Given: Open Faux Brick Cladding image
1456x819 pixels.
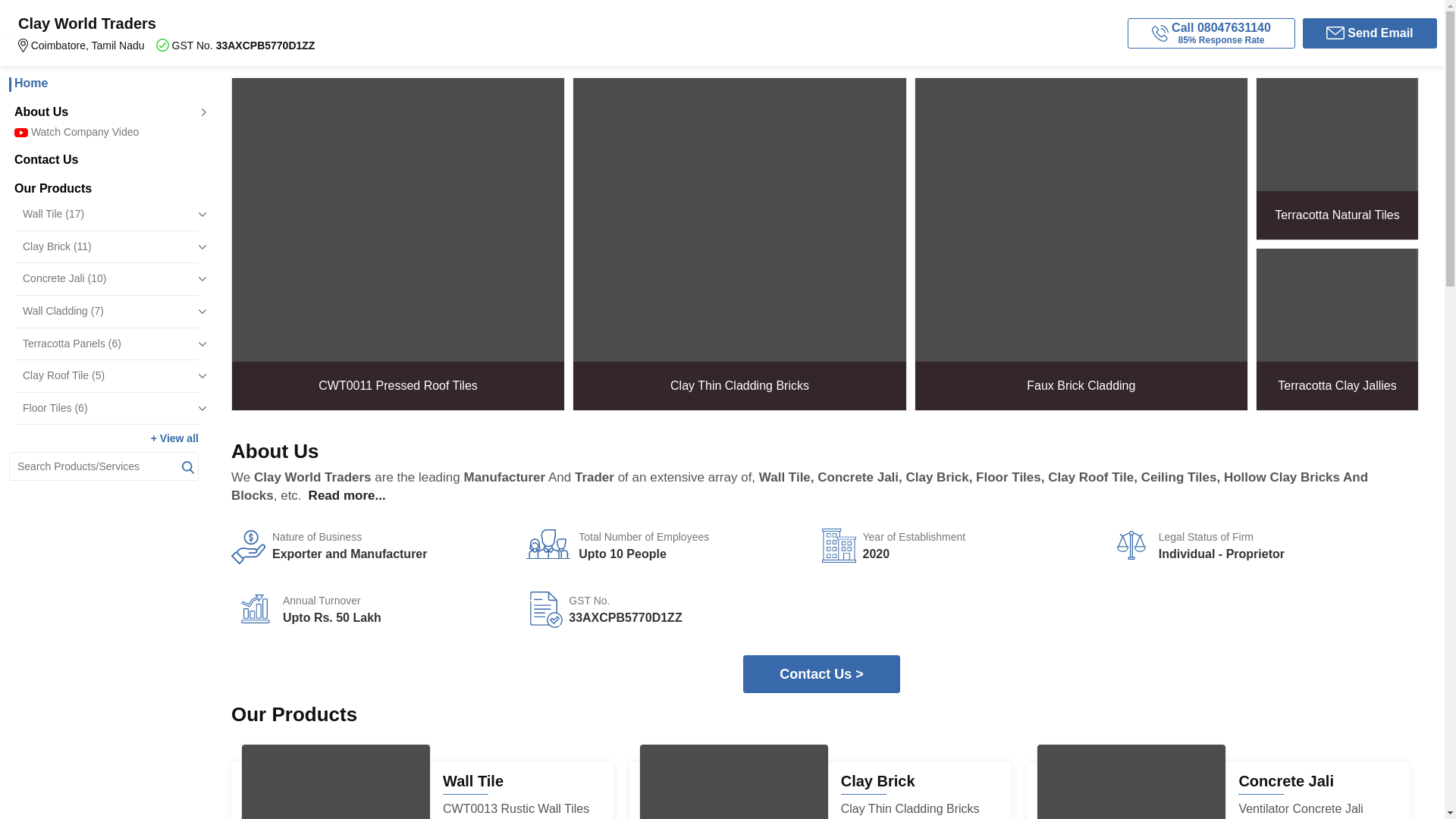Looking at the screenshot, I should click(x=1081, y=244).
